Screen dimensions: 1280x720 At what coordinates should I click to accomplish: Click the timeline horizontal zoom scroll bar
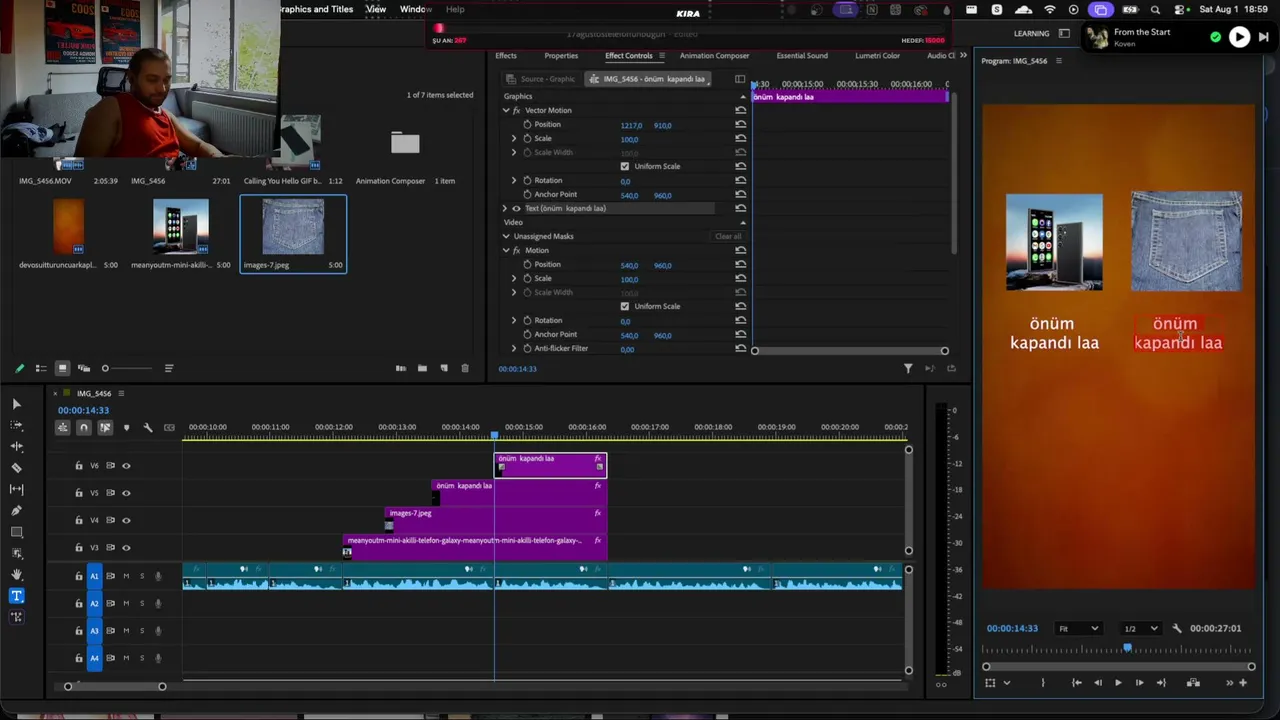pos(115,686)
